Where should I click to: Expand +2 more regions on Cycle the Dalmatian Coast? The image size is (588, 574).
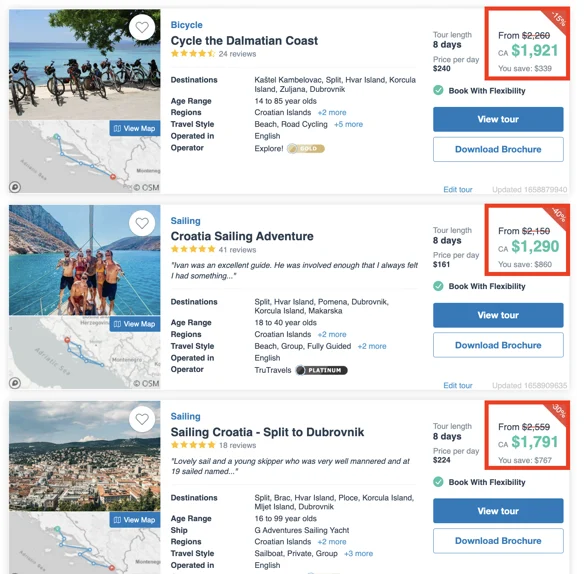332,112
